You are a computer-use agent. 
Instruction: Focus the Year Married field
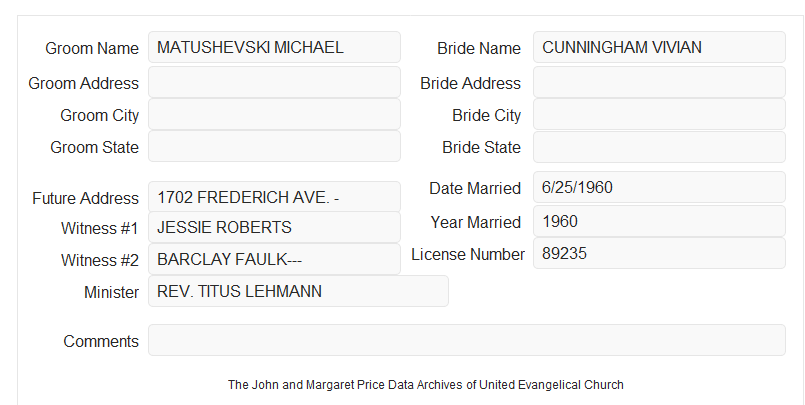(x=659, y=221)
